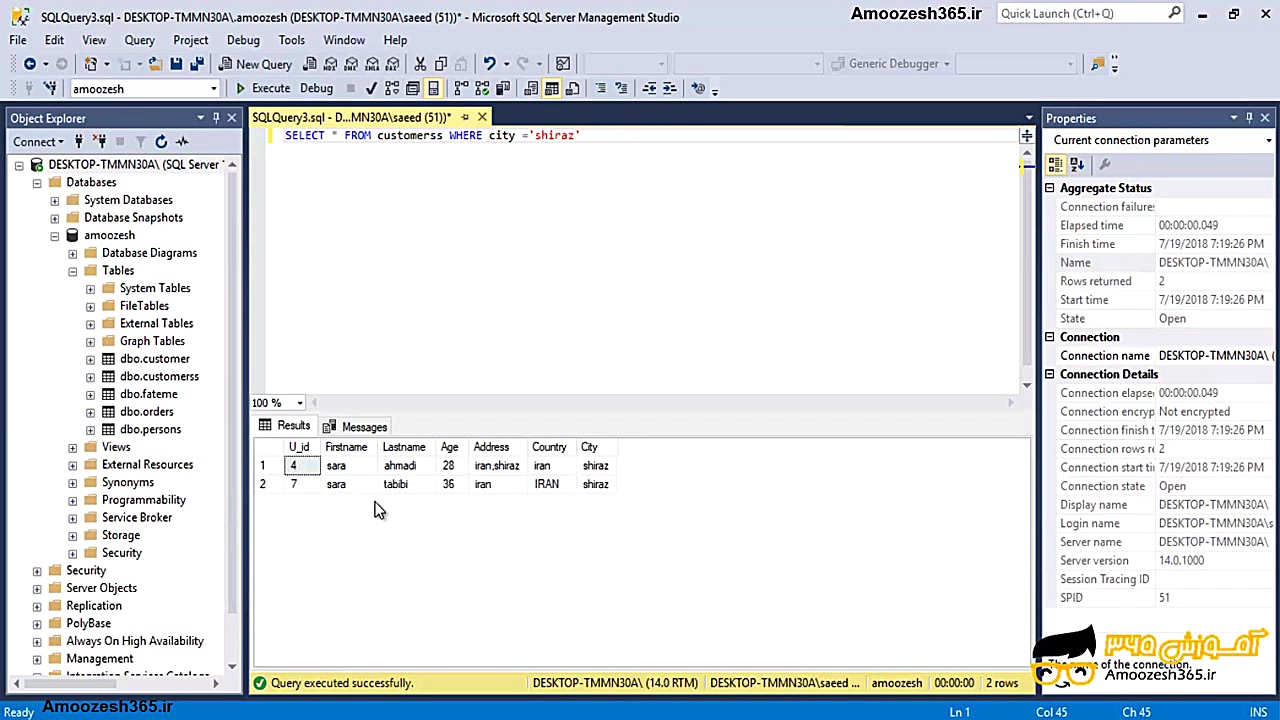Toggle IntelliSense enabled highlighted icon
This screenshot has width=1280, height=720.
pyautogui.click(x=433, y=88)
